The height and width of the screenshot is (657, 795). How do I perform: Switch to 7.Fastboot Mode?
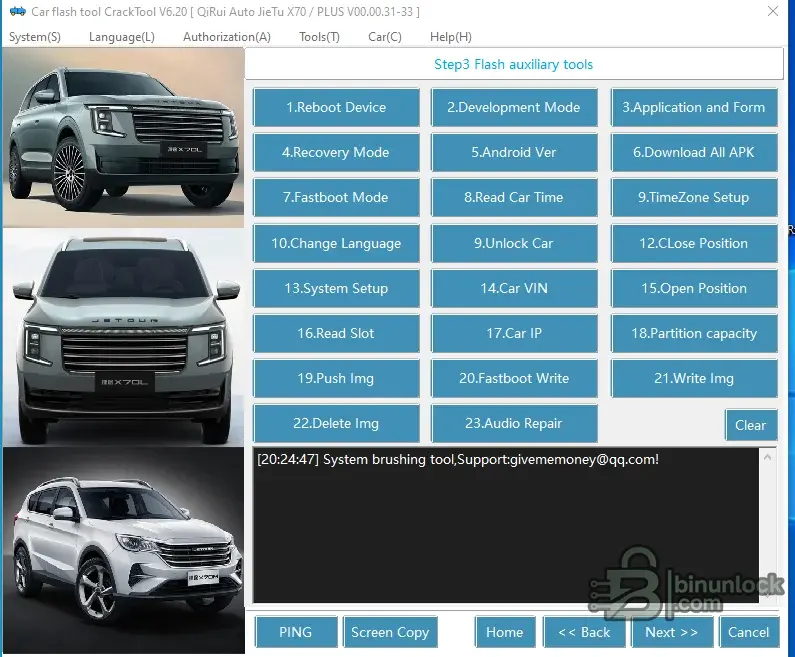pos(336,198)
